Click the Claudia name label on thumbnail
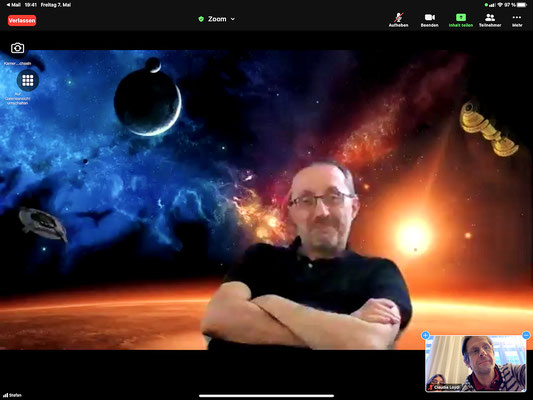This screenshot has height=400, width=533. (x=446, y=387)
